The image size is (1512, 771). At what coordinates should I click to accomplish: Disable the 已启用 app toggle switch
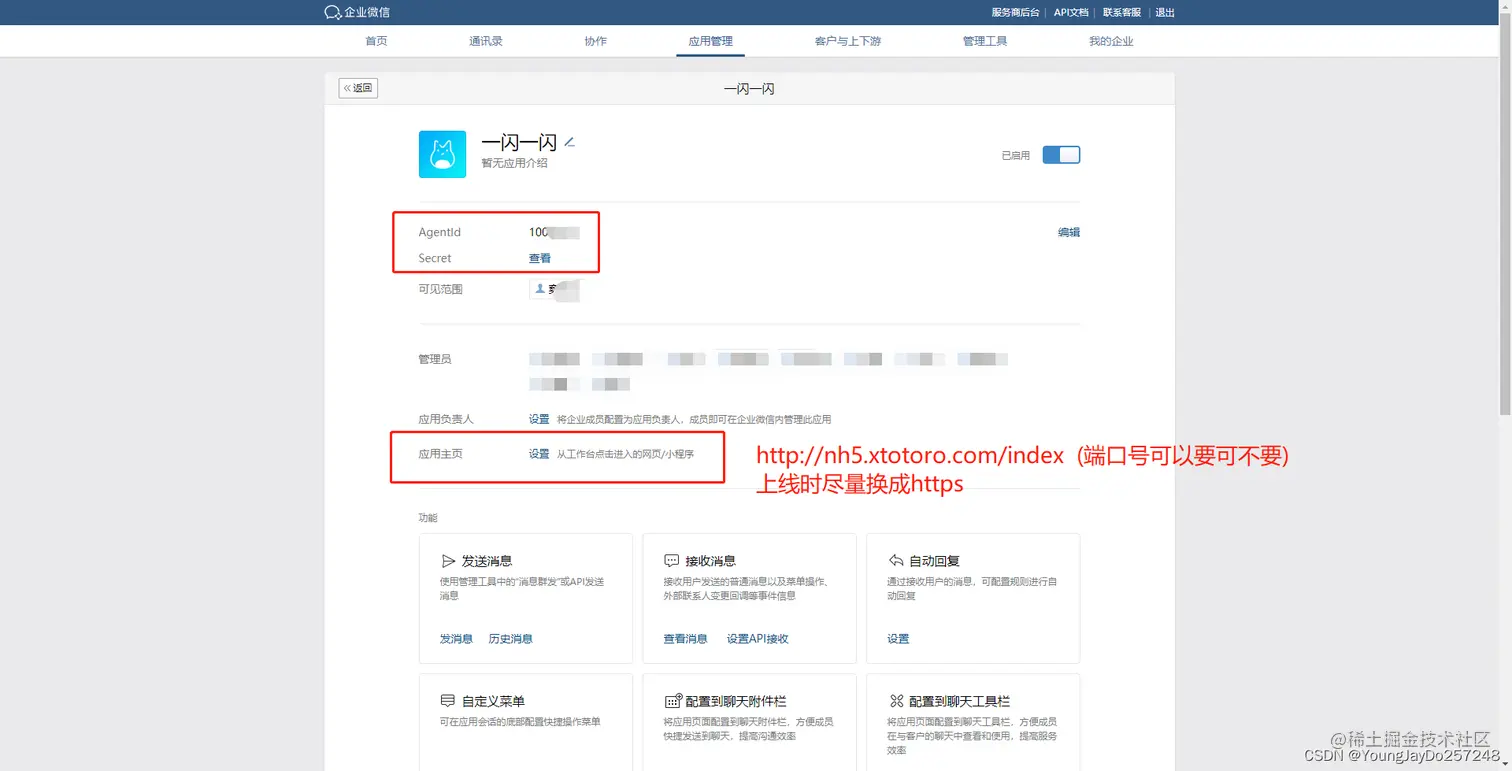coord(1061,154)
